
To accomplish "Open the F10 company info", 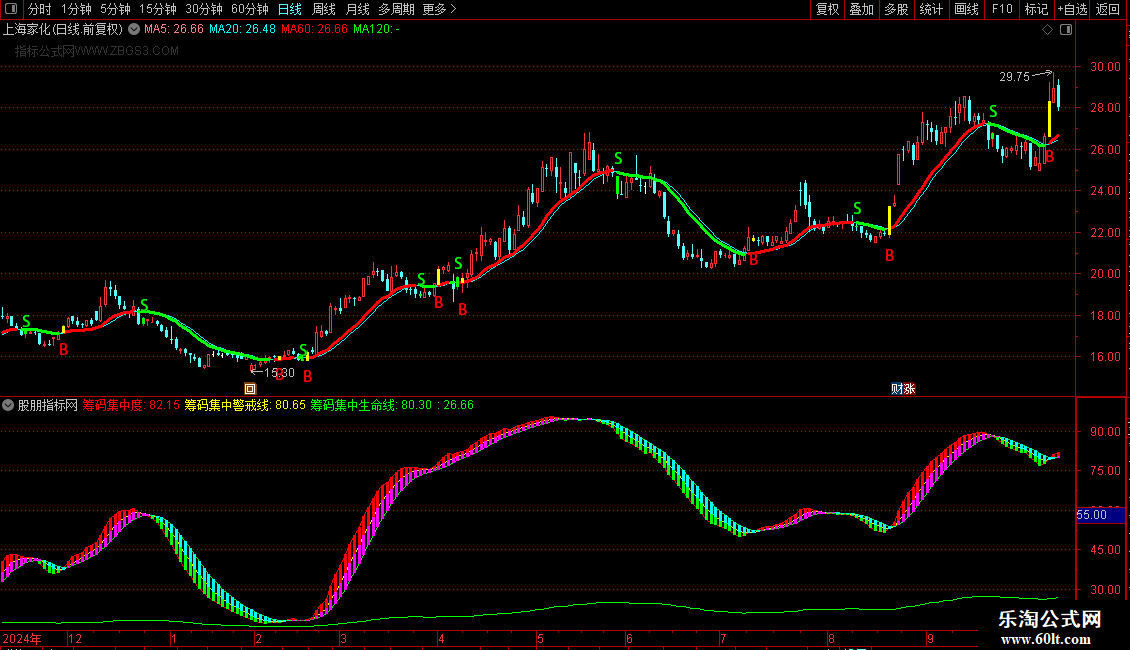I will [1002, 9].
